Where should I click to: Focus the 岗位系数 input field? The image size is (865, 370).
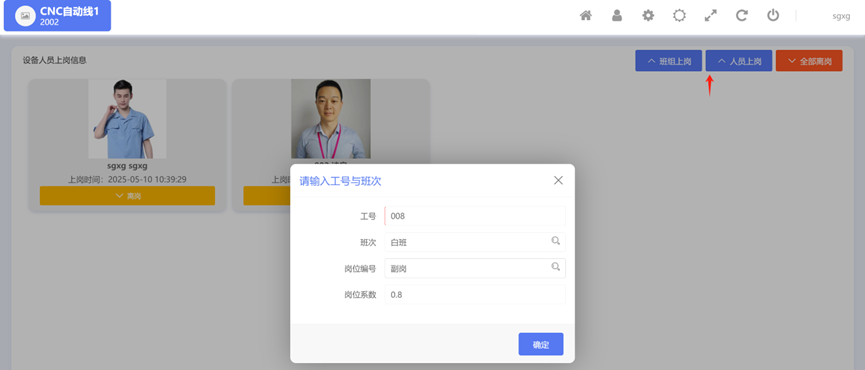(475, 294)
